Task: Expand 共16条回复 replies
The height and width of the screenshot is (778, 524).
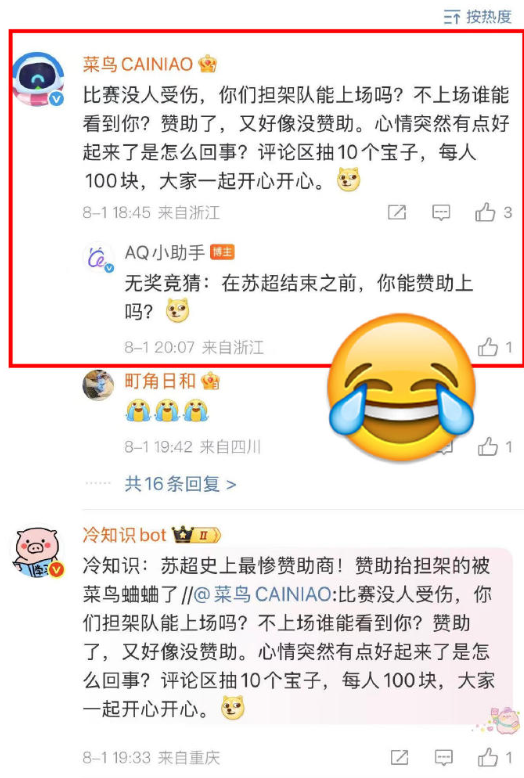Action: pyautogui.click(x=180, y=483)
